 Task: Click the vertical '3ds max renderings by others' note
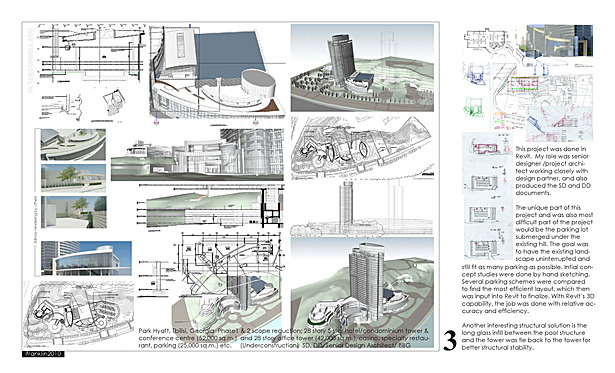point(36,220)
